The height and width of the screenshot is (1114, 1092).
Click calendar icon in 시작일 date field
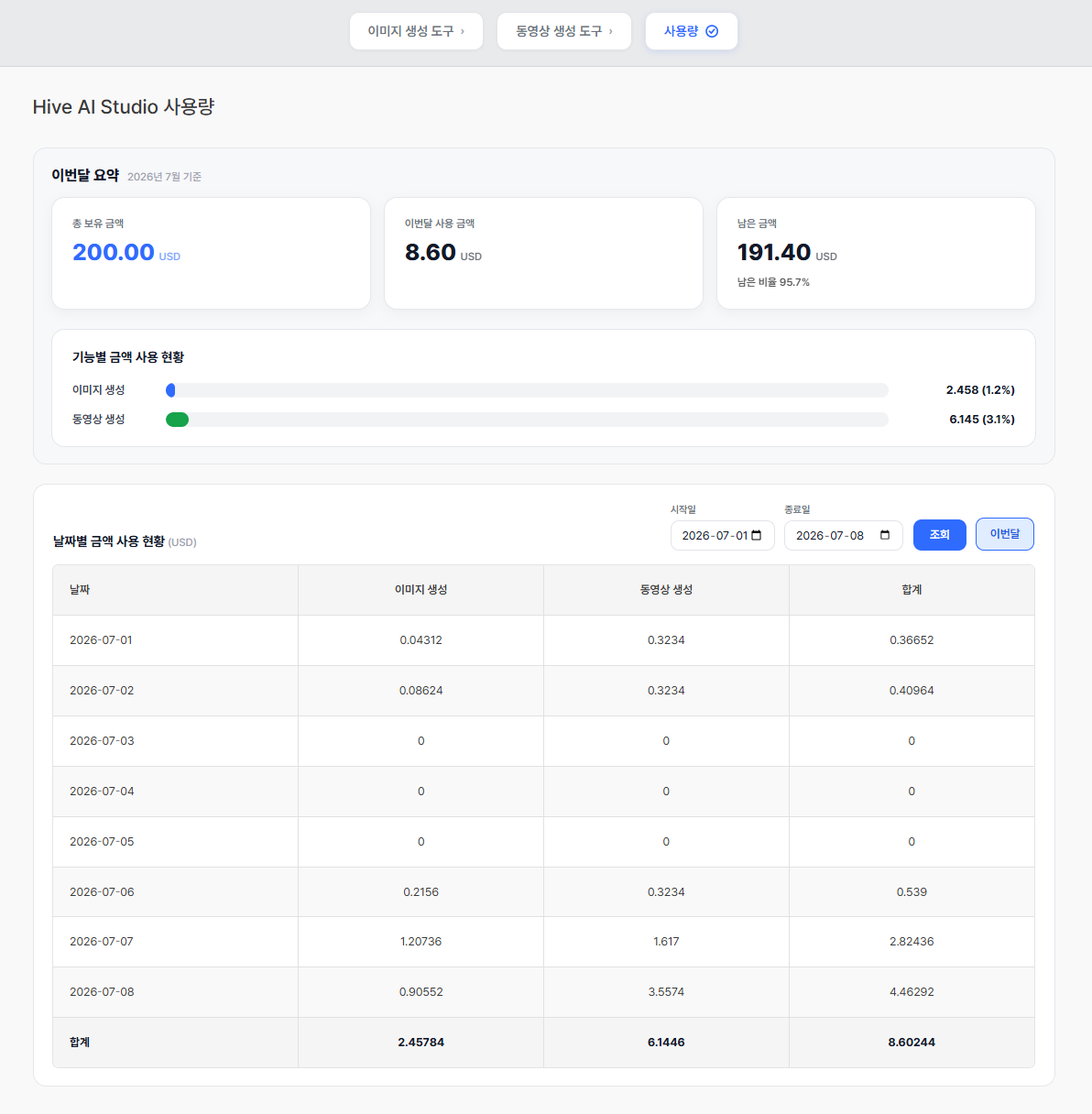click(757, 535)
